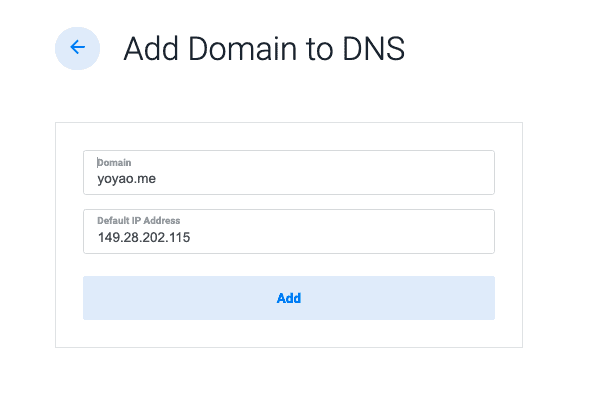This screenshot has height=400, width=594.
Task: Click the Domain field label
Action: (114, 162)
